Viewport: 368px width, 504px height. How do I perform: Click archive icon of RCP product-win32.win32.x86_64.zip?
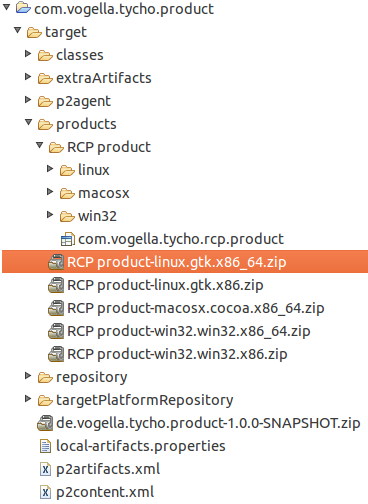click(56, 331)
